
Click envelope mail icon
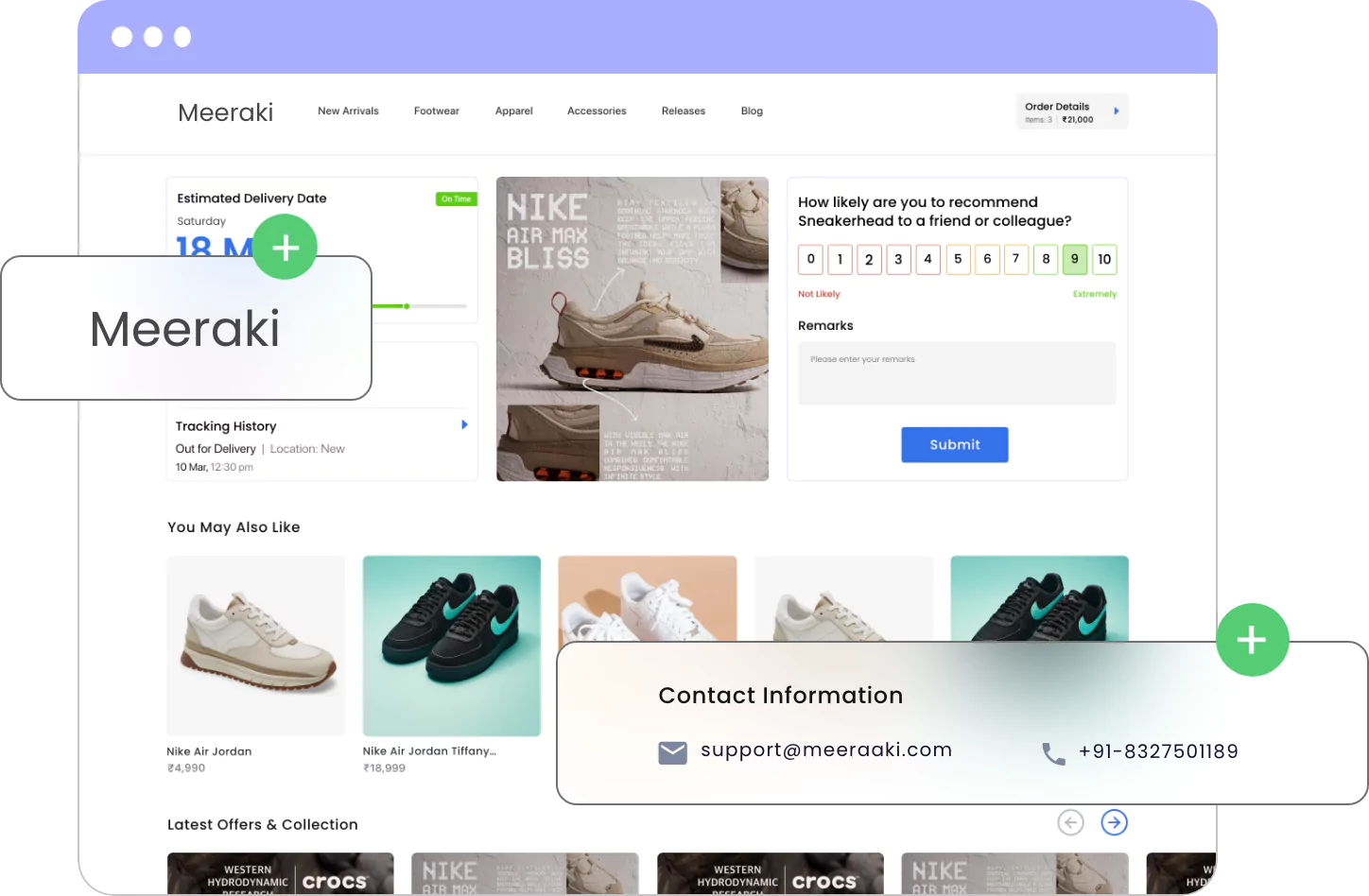point(673,752)
